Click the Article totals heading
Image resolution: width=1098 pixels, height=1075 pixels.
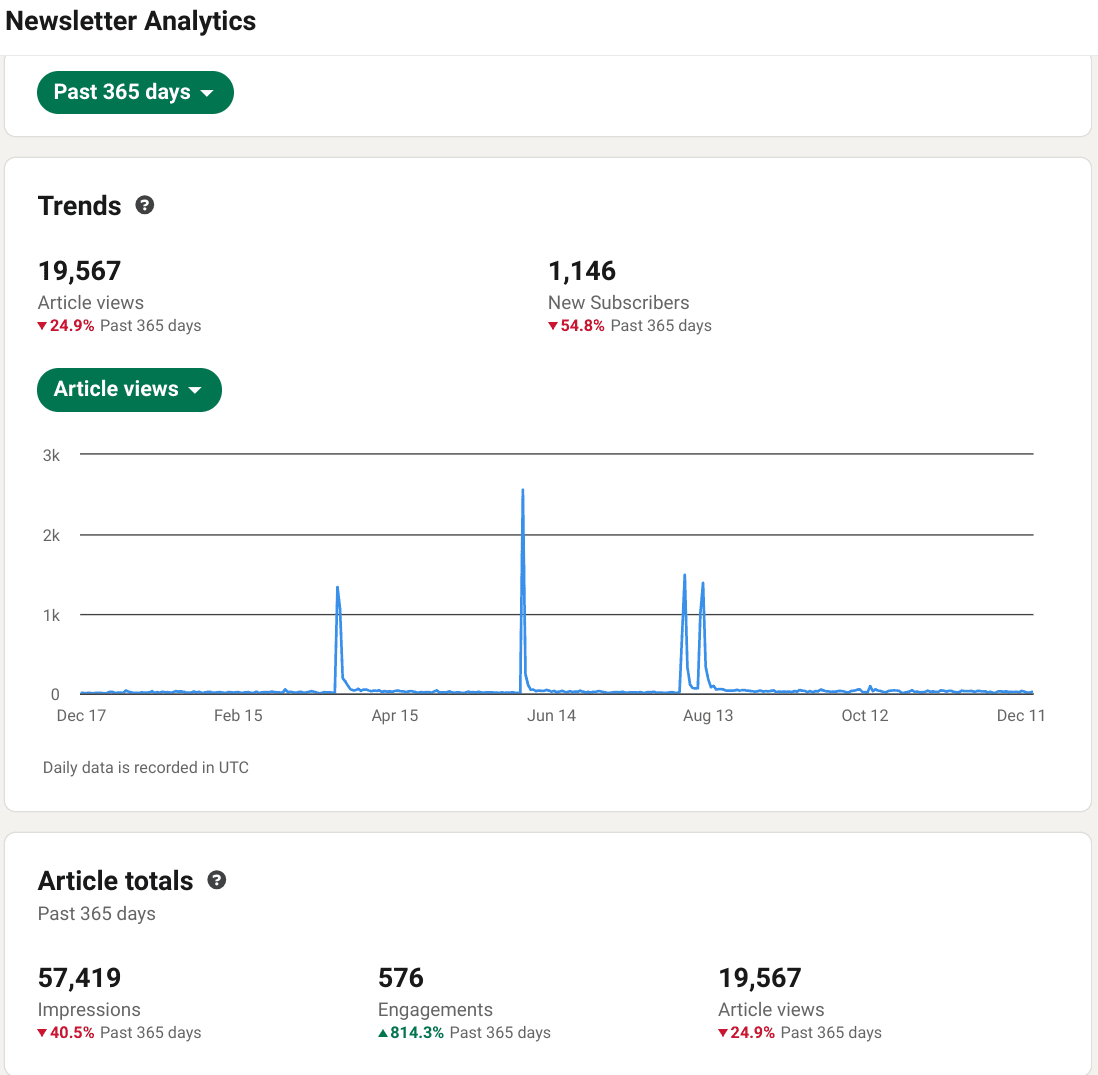tap(116, 881)
